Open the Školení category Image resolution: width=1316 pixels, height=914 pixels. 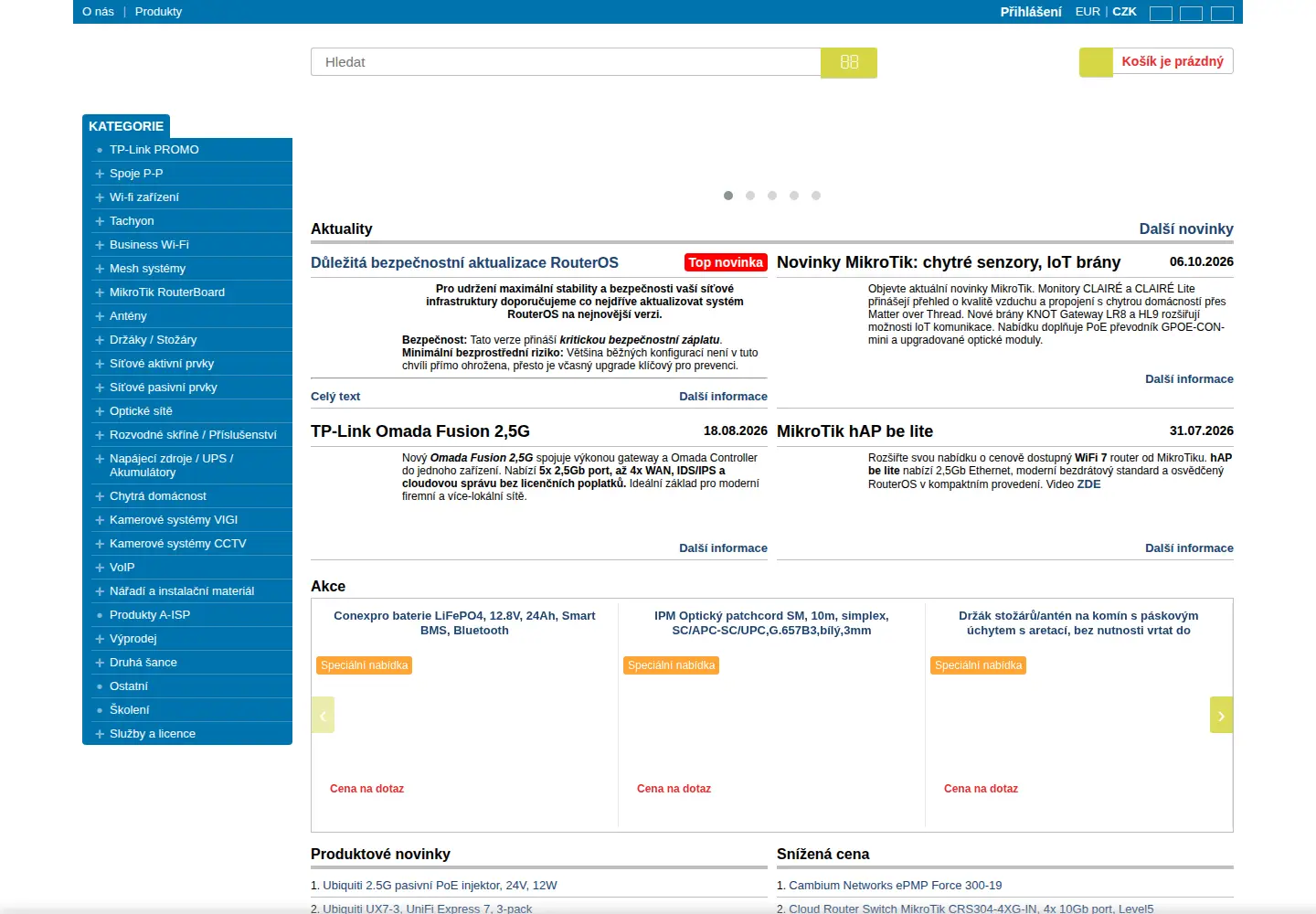130,710
